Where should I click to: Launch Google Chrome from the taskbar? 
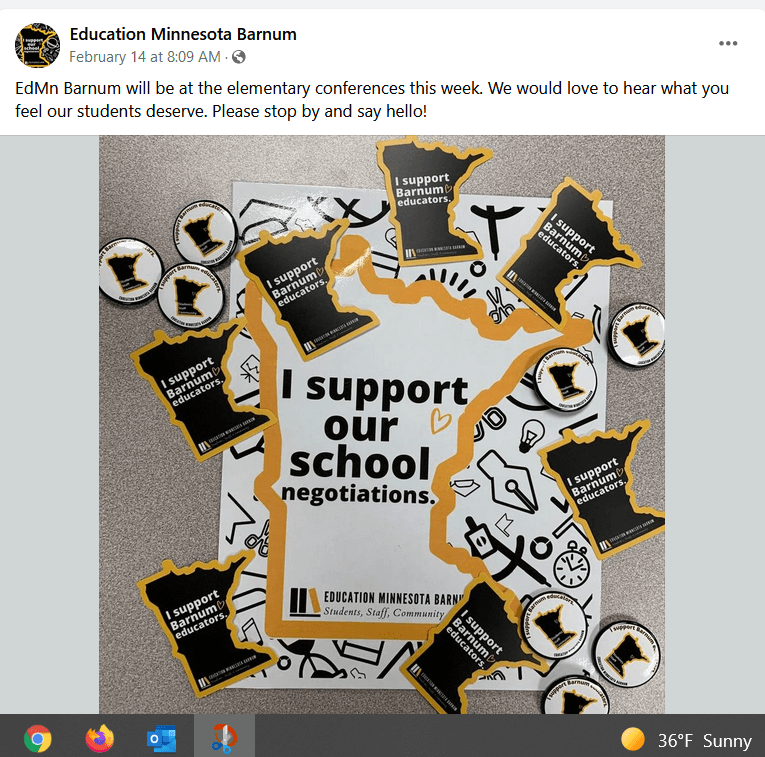click(38, 738)
